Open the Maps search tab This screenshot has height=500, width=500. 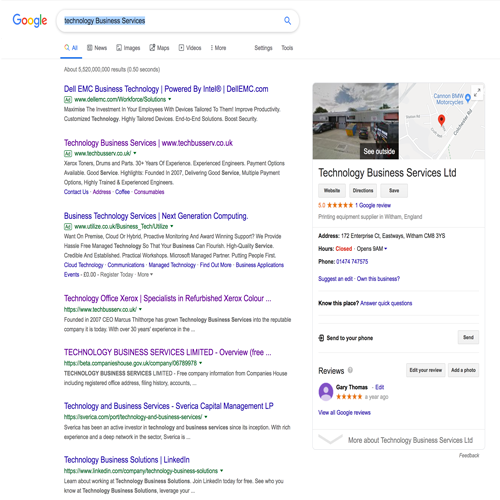click(x=159, y=48)
